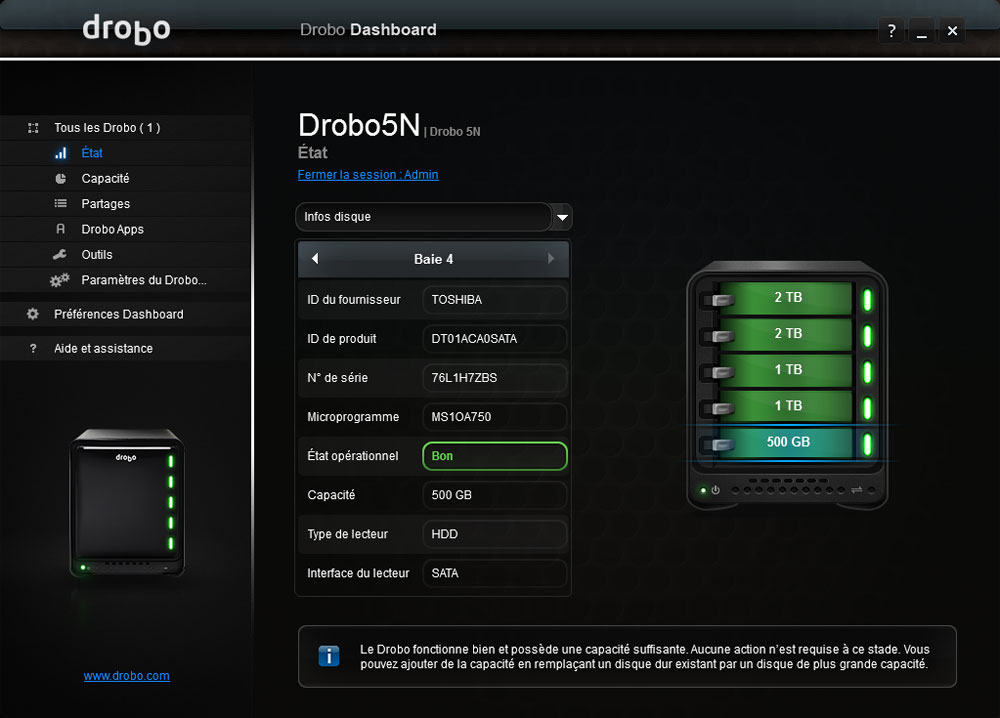The height and width of the screenshot is (718, 1000).
Task: Click Fermer la session : Admin link
Action: (368, 175)
